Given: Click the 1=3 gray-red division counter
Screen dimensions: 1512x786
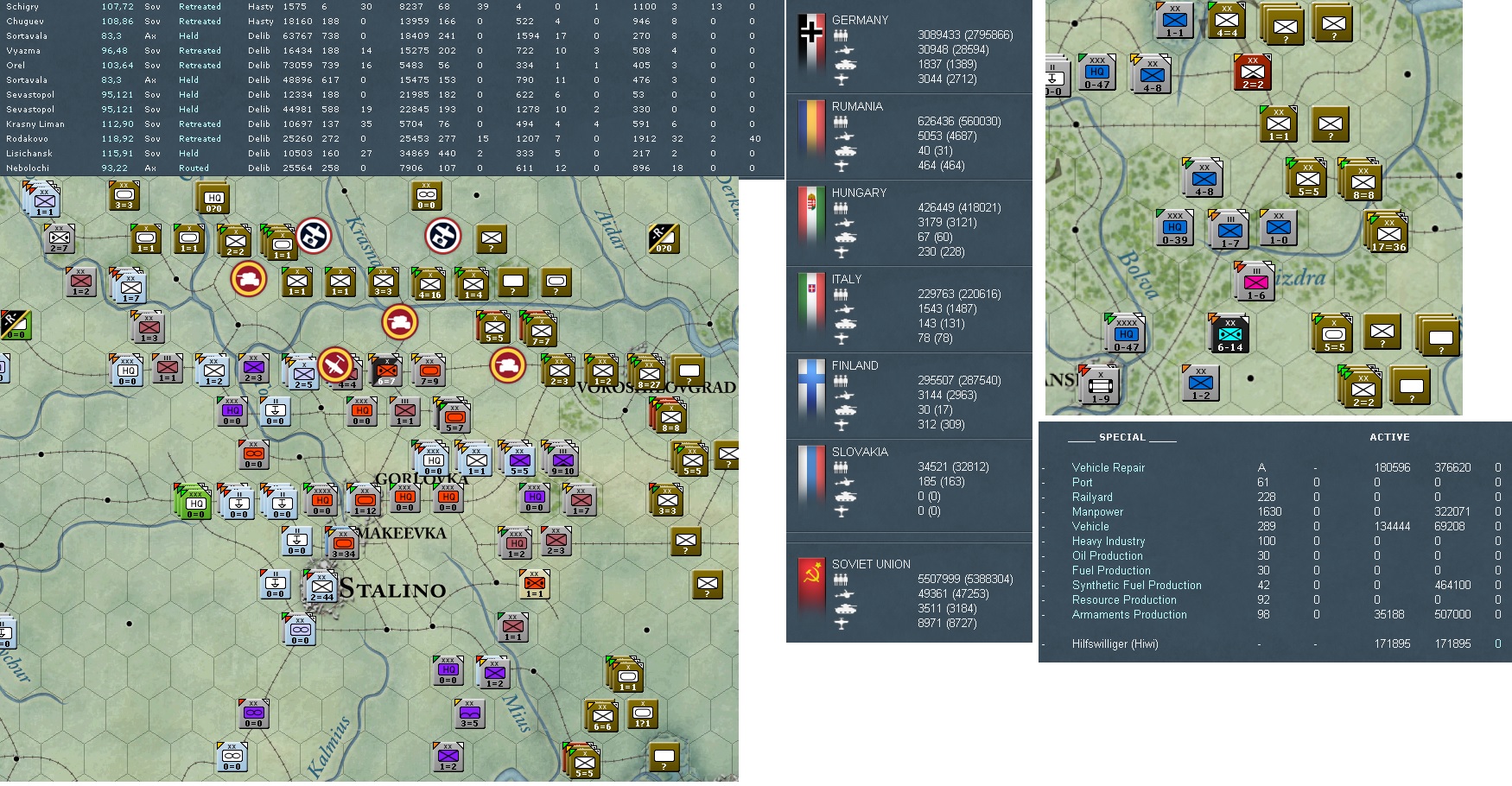Looking at the screenshot, I should point(149,327).
